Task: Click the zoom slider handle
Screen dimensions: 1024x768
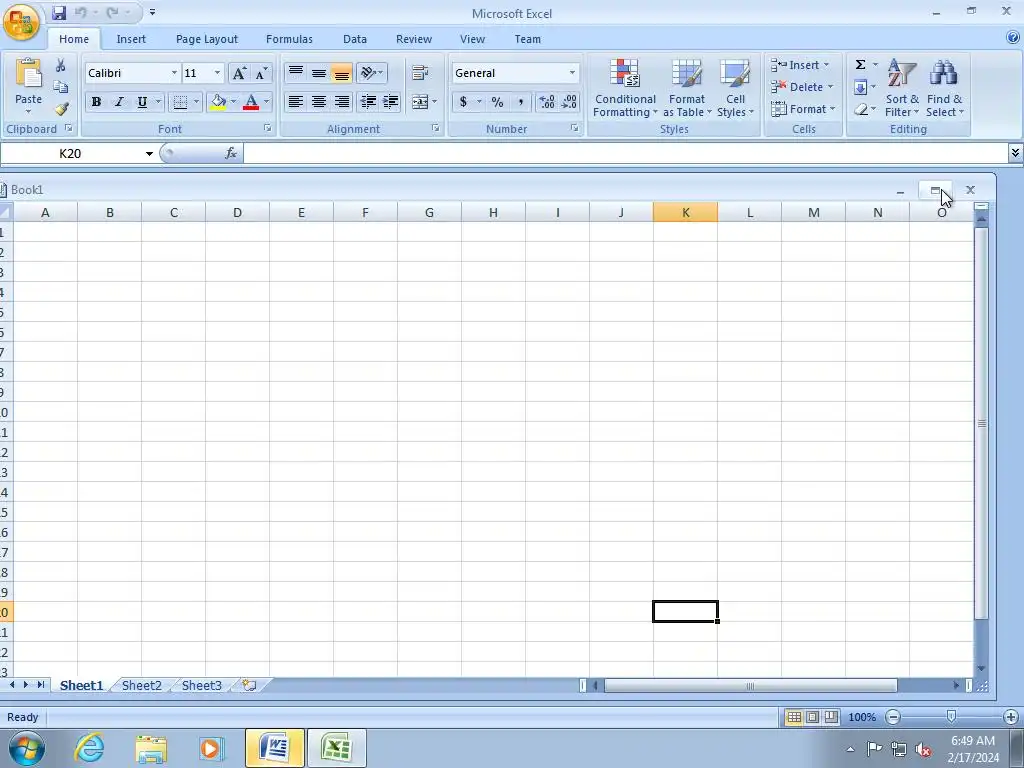Action: tap(952, 717)
